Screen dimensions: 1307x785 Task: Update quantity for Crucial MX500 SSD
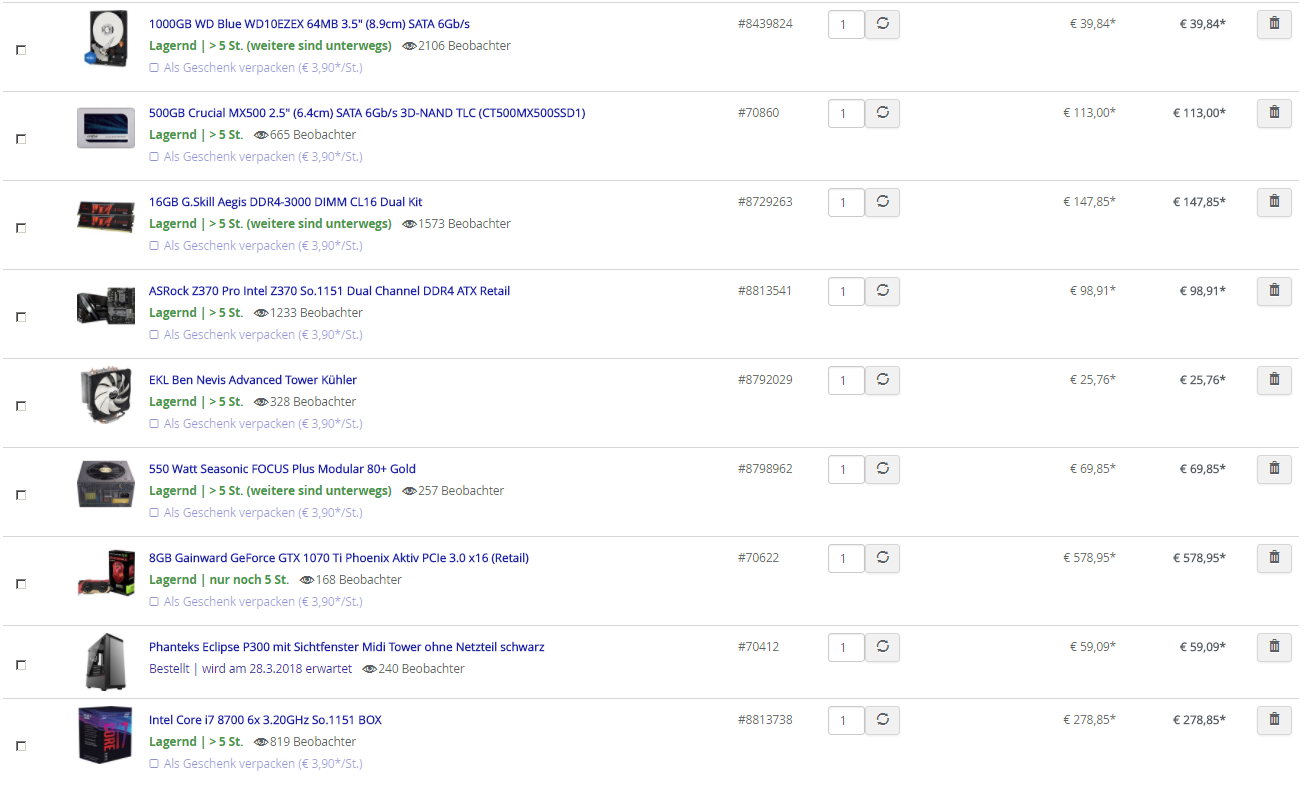(x=882, y=113)
